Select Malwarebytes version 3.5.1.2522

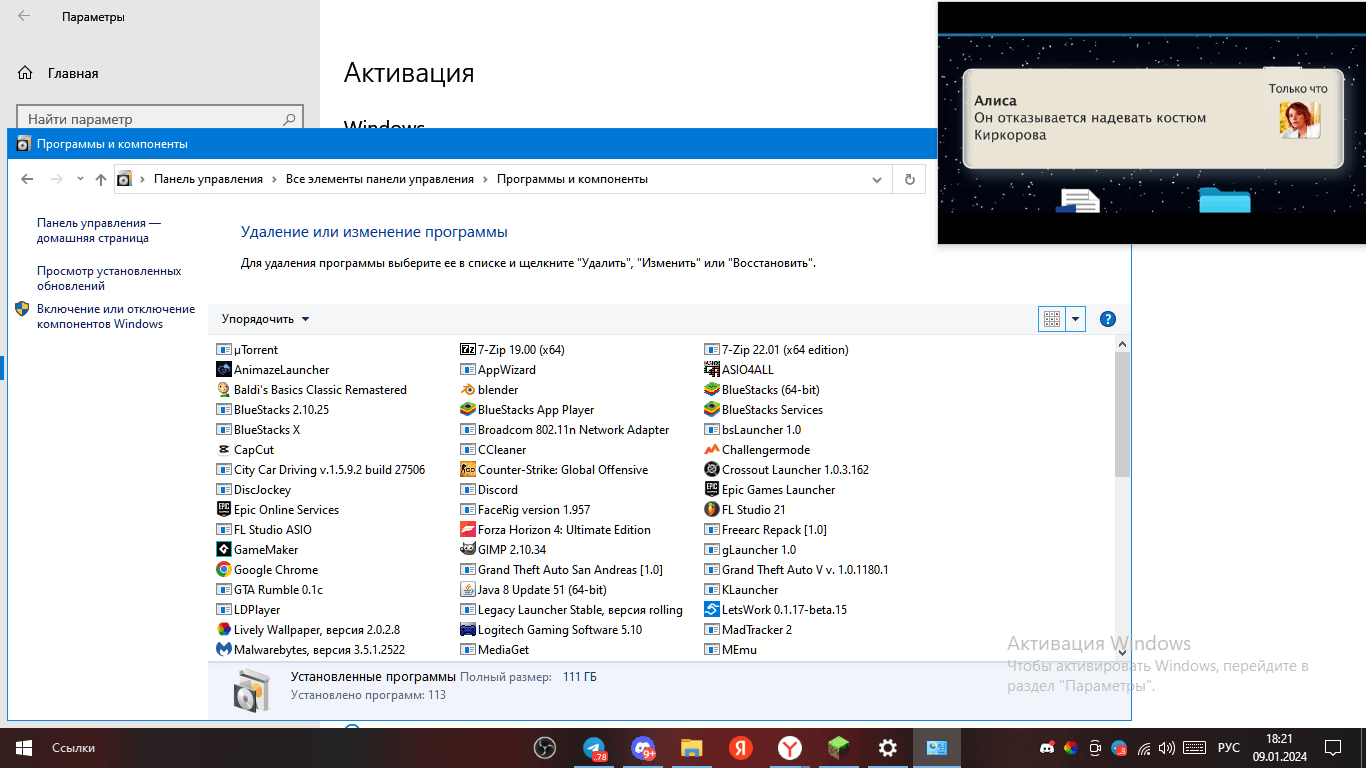[311, 650]
